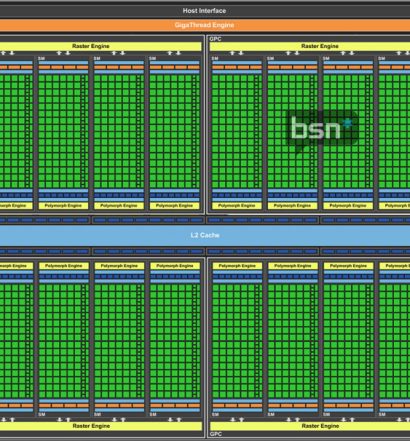Select the orange GigaThread Engine bar
Viewport: 410px width, 441px height.
point(205,25)
